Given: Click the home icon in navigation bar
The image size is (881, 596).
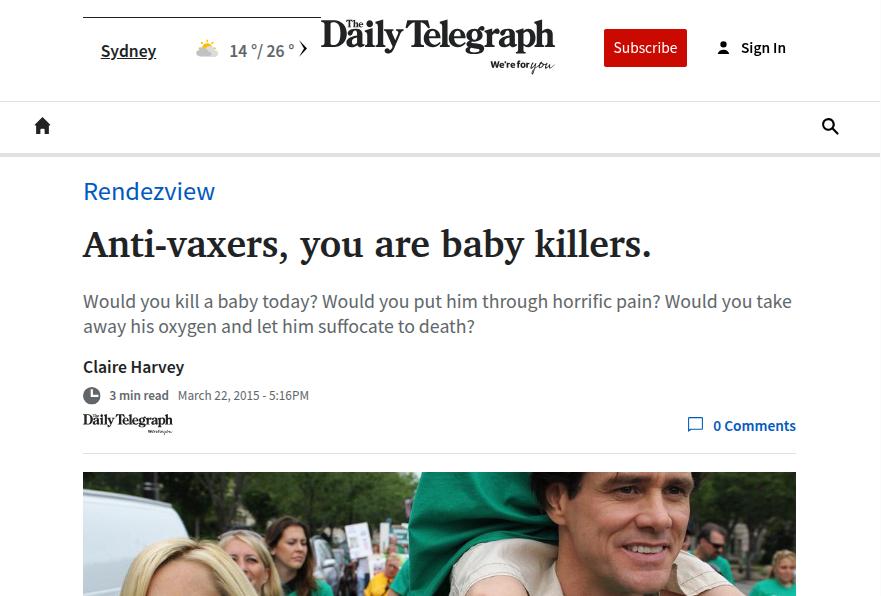Looking at the screenshot, I should coord(43,126).
